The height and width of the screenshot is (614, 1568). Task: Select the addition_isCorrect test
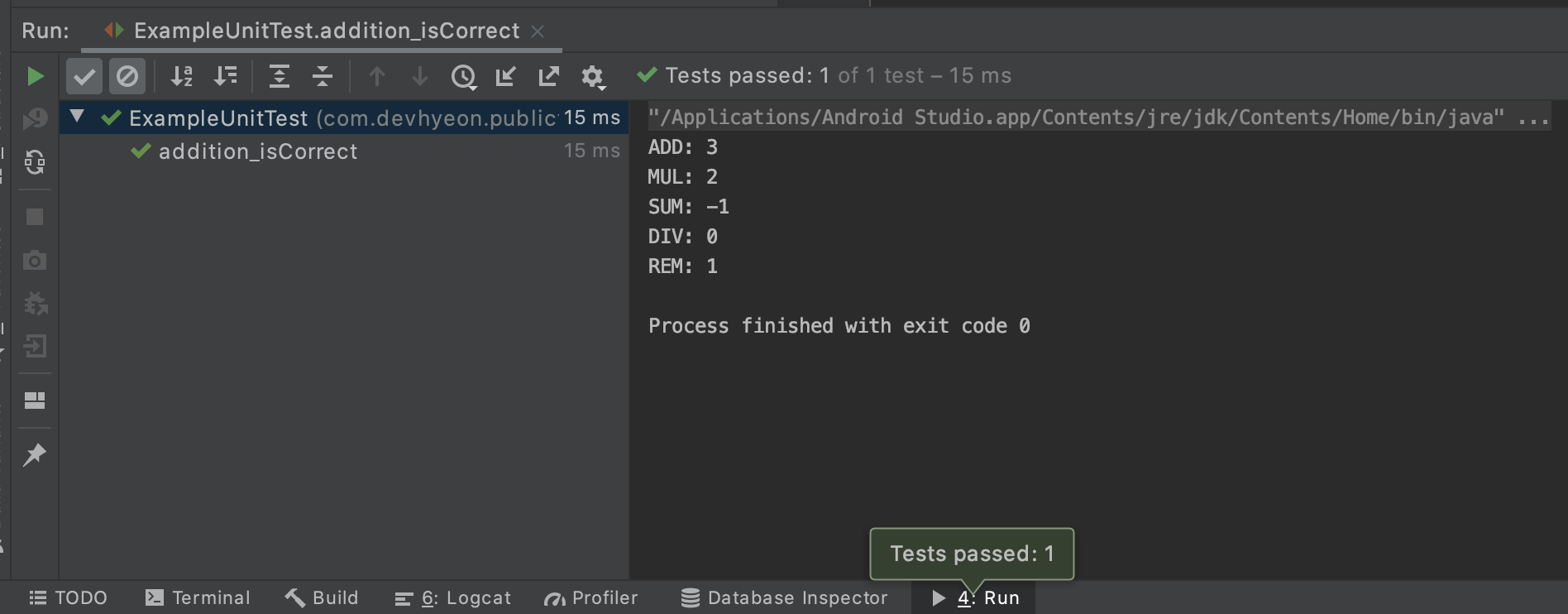pyautogui.click(x=258, y=151)
